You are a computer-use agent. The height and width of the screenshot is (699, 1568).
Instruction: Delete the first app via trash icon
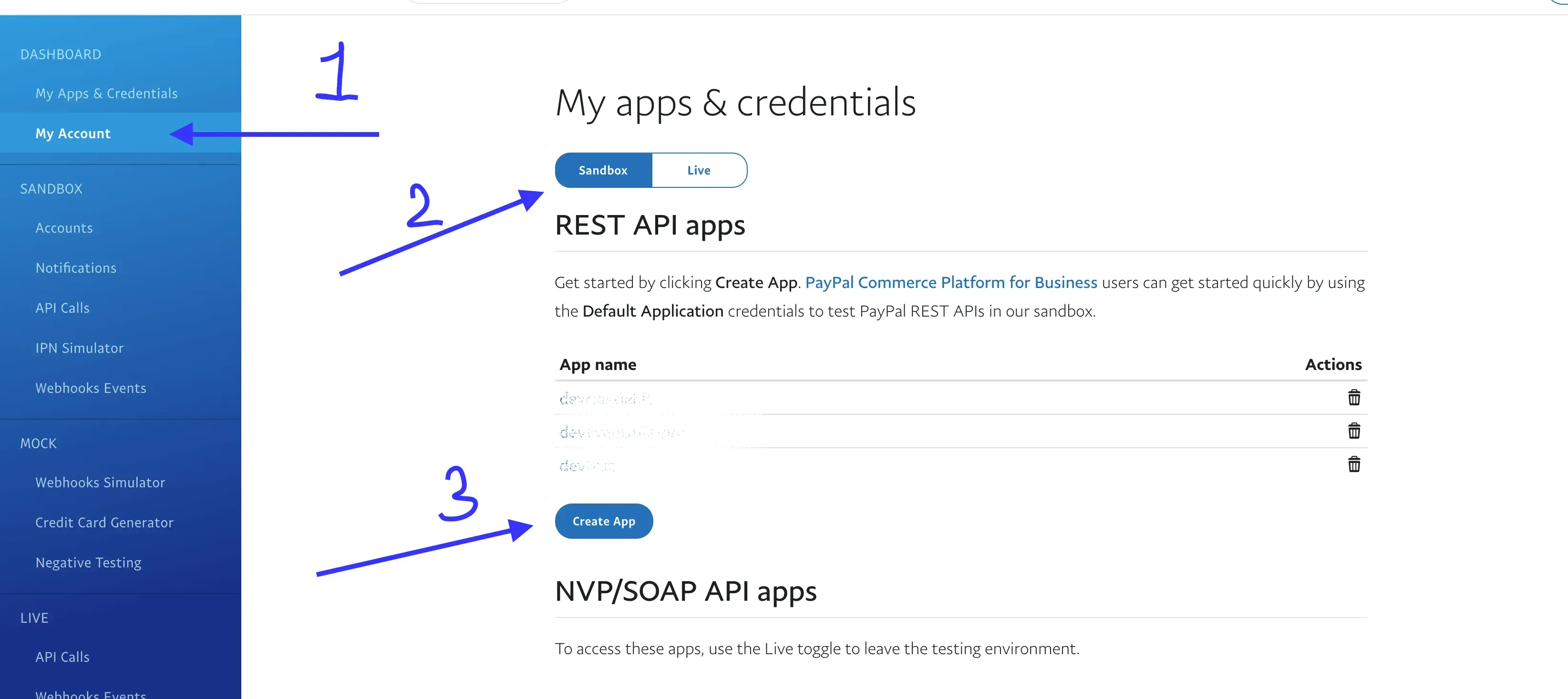[x=1353, y=398]
